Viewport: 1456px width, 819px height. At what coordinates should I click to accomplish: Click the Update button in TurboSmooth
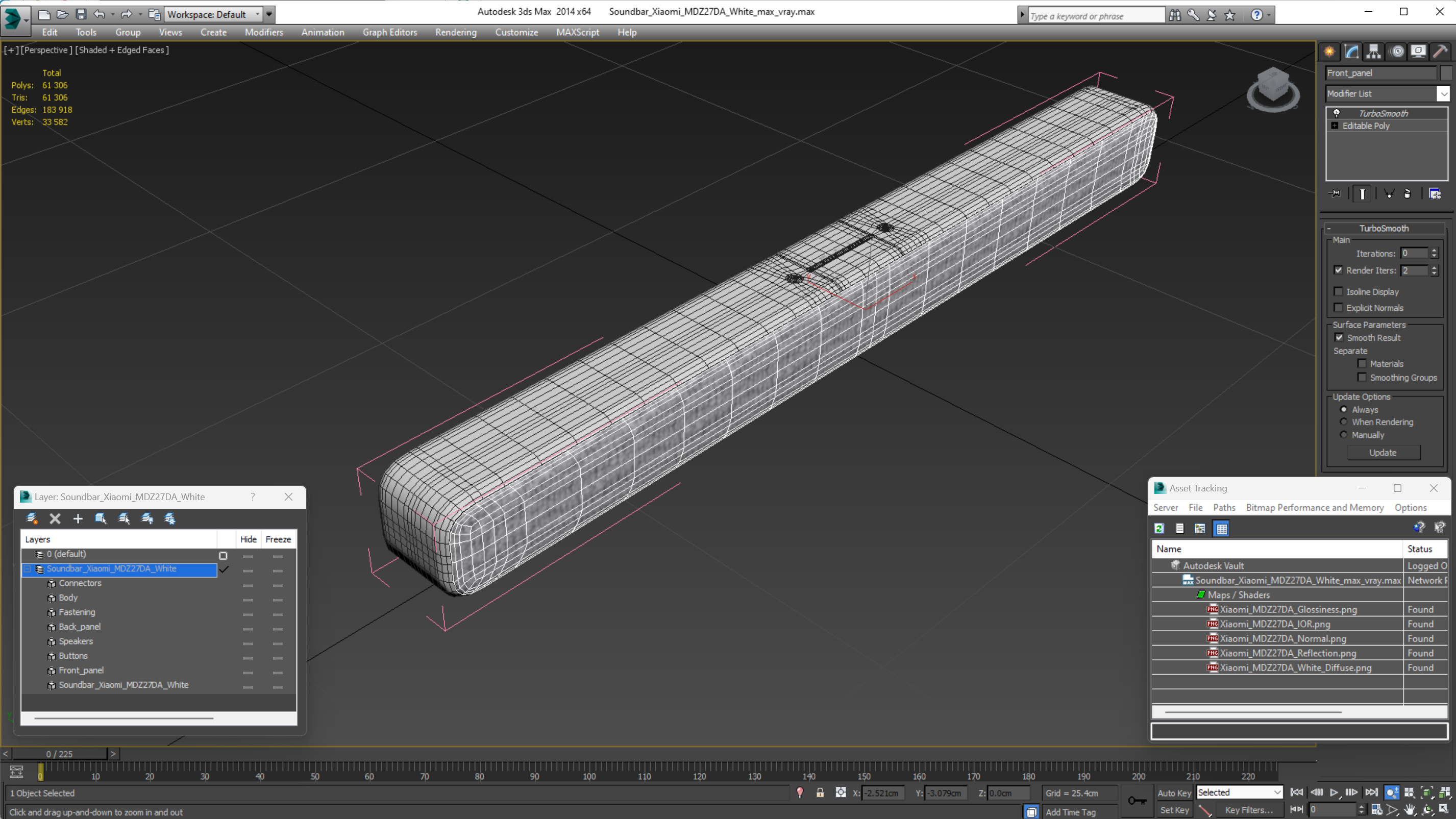[1383, 453]
